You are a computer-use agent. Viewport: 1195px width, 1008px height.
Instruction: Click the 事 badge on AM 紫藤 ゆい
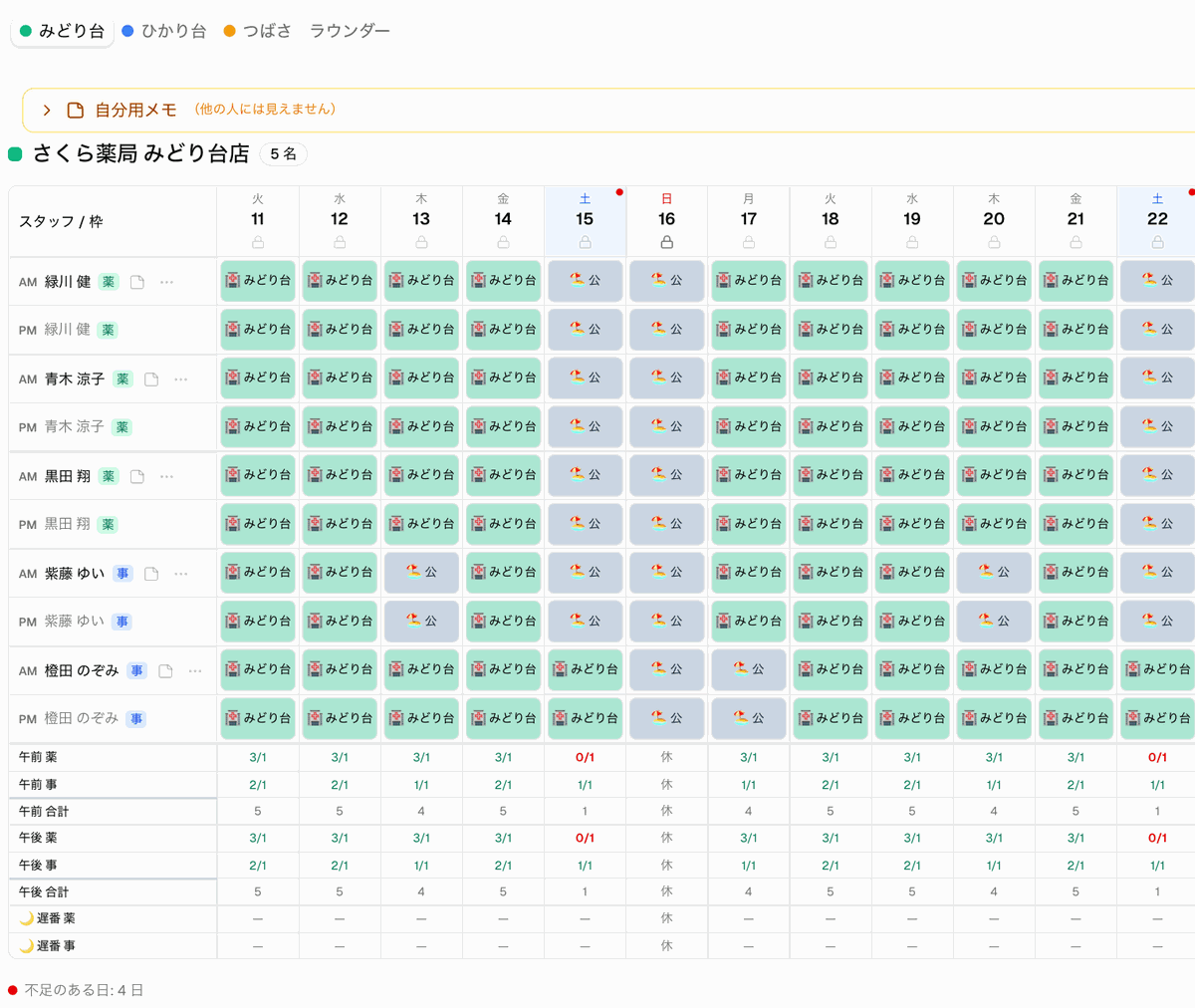point(122,574)
